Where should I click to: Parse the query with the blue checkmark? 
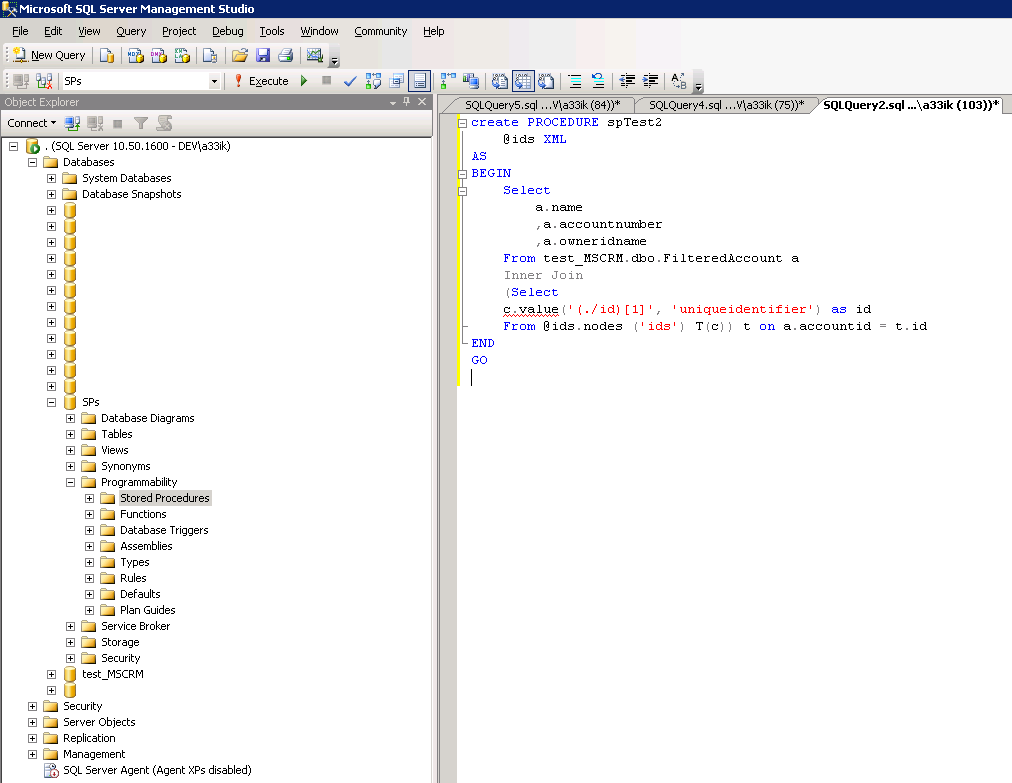(350, 81)
